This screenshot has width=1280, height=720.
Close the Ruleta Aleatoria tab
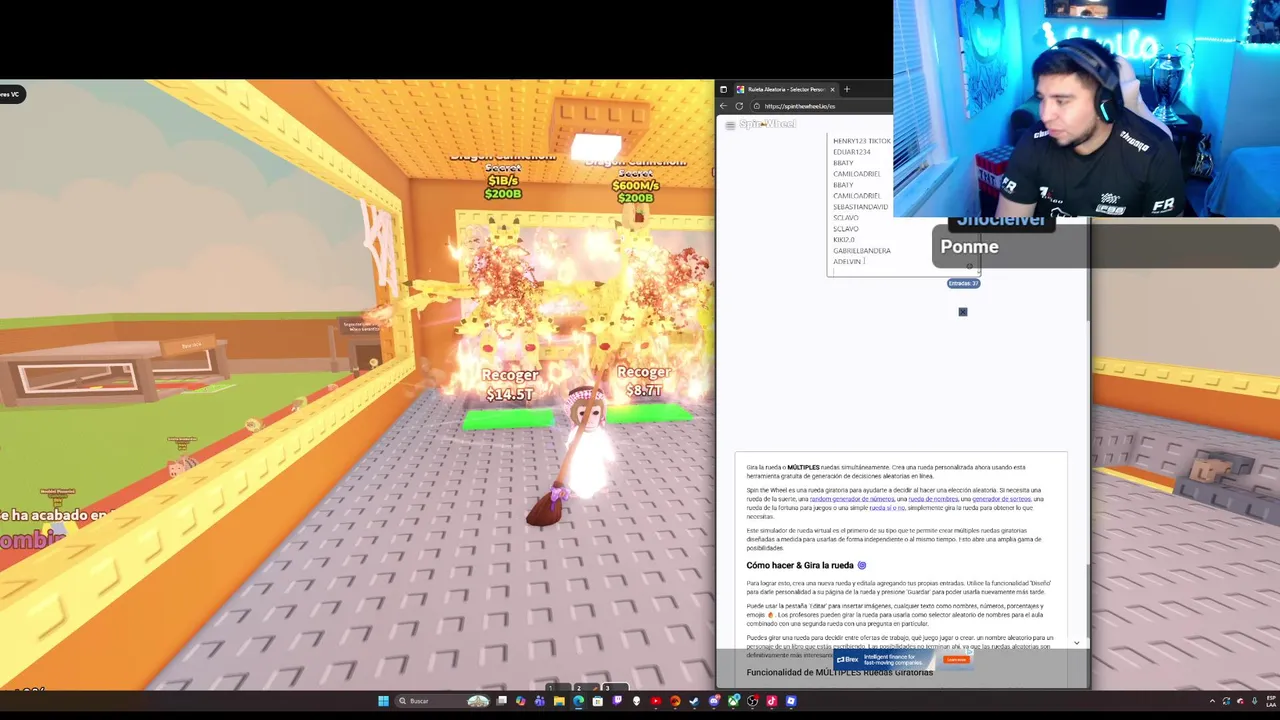click(x=832, y=90)
